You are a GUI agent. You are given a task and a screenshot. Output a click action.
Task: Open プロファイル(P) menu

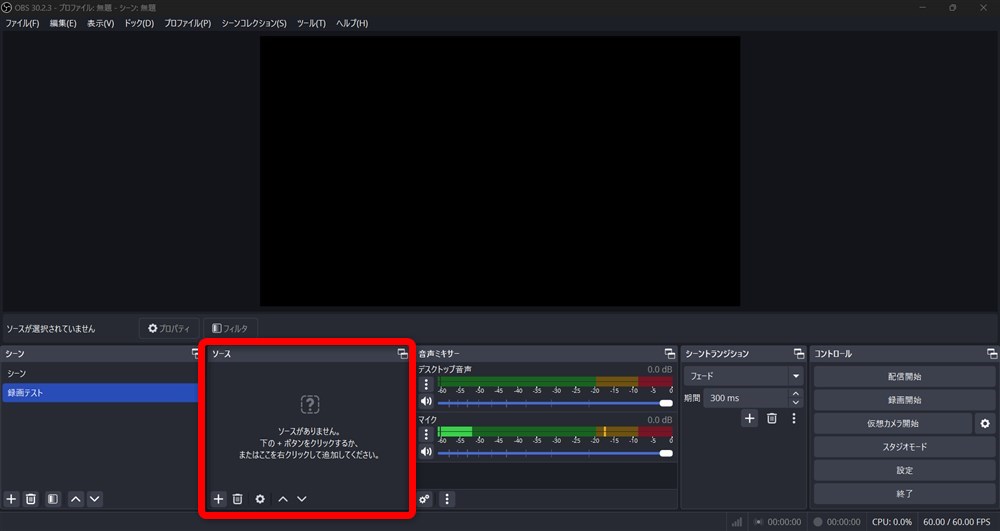pyautogui.click(x=188, y=24)
